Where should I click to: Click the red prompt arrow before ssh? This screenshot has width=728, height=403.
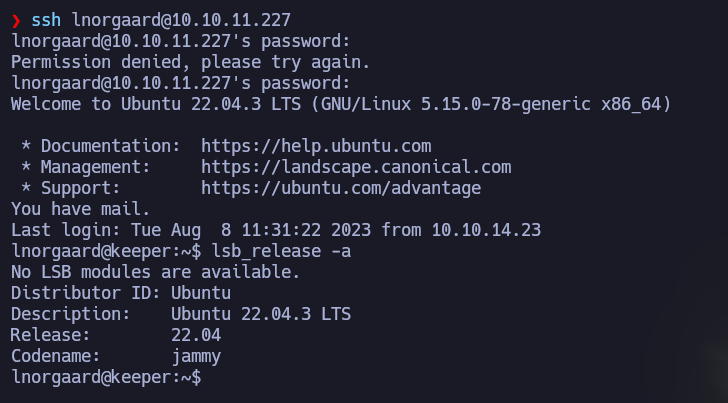[x=16, y=20]
